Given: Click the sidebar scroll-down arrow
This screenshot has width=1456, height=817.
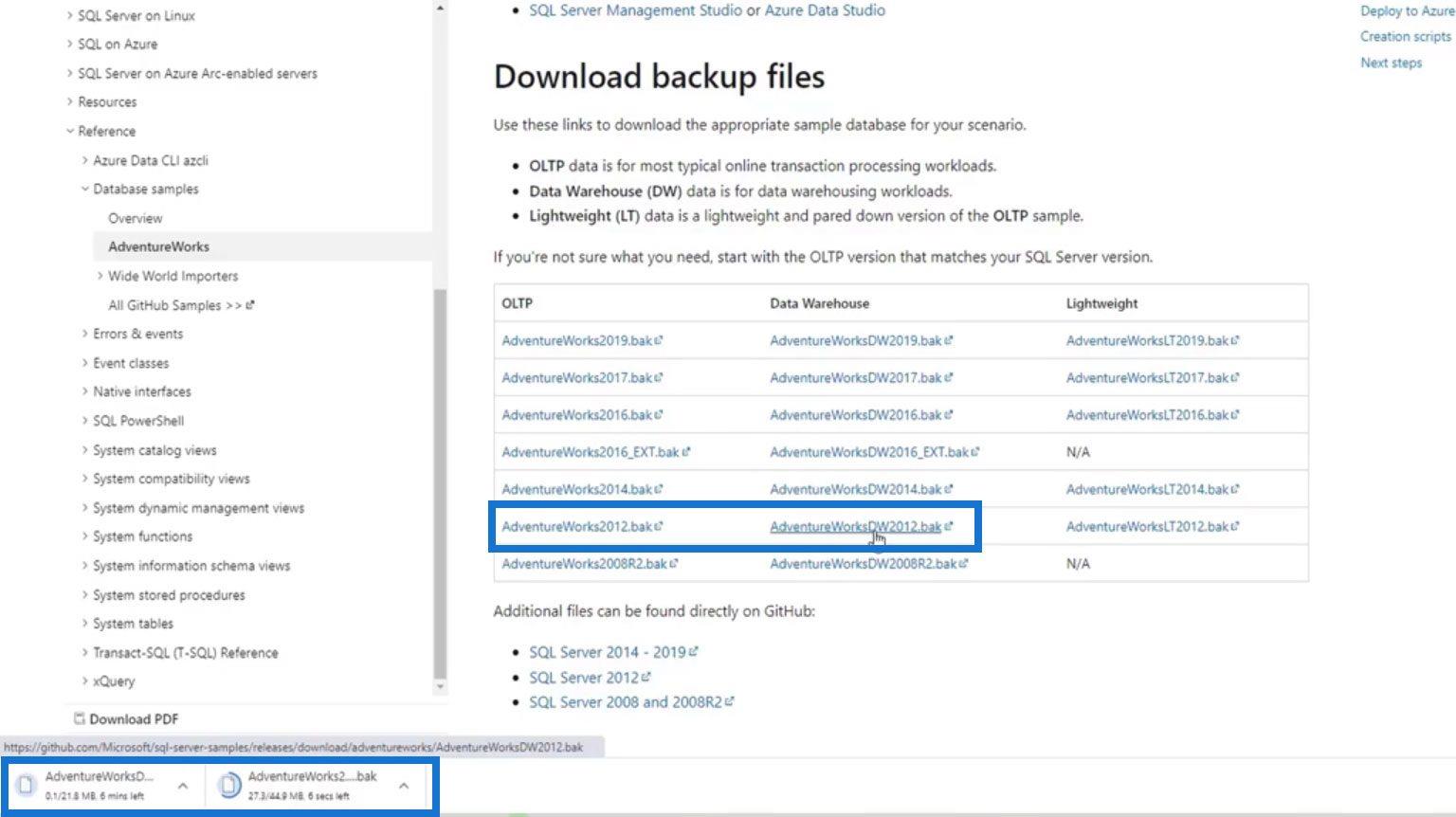Looking at the screenshot, I should 440,686.
